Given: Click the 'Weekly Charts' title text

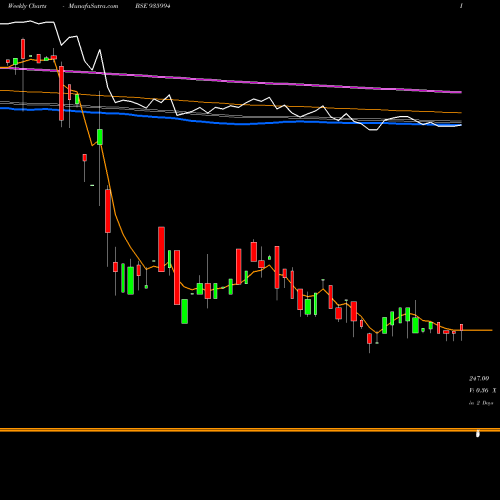Looking at the screenshot, I should tap(27, 6).
